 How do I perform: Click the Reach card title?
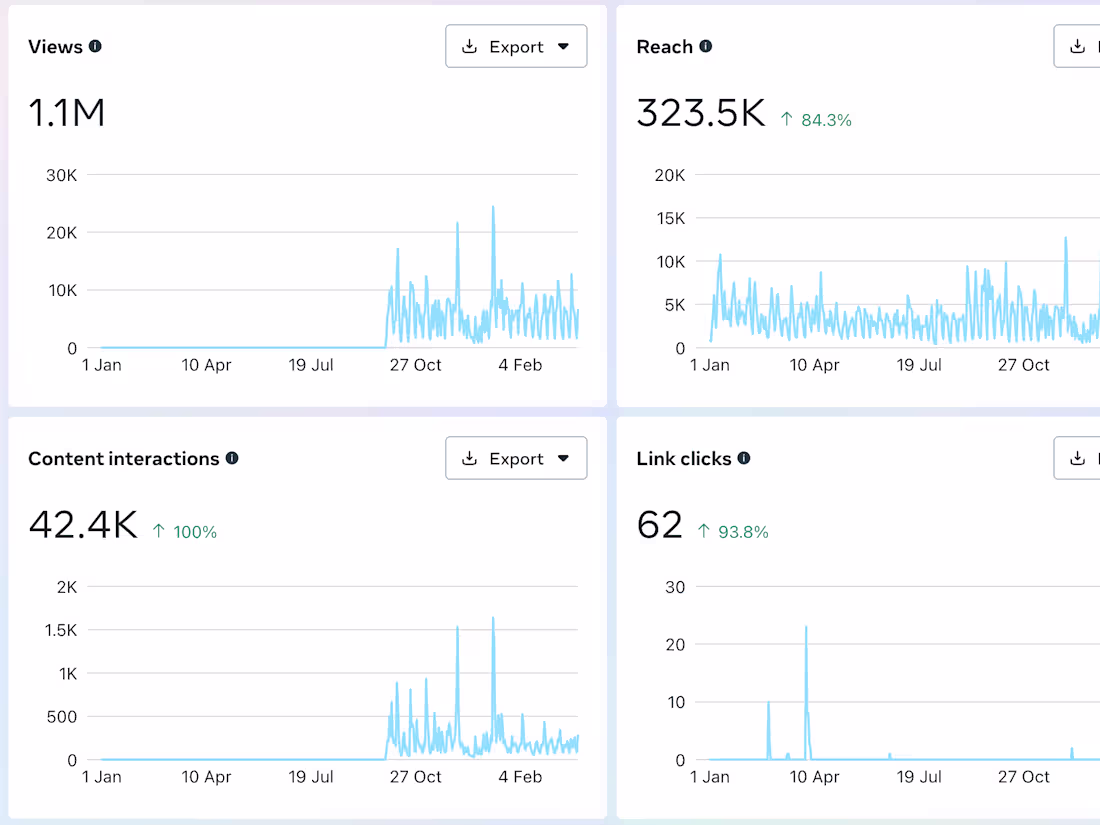[x=664, y=47]
